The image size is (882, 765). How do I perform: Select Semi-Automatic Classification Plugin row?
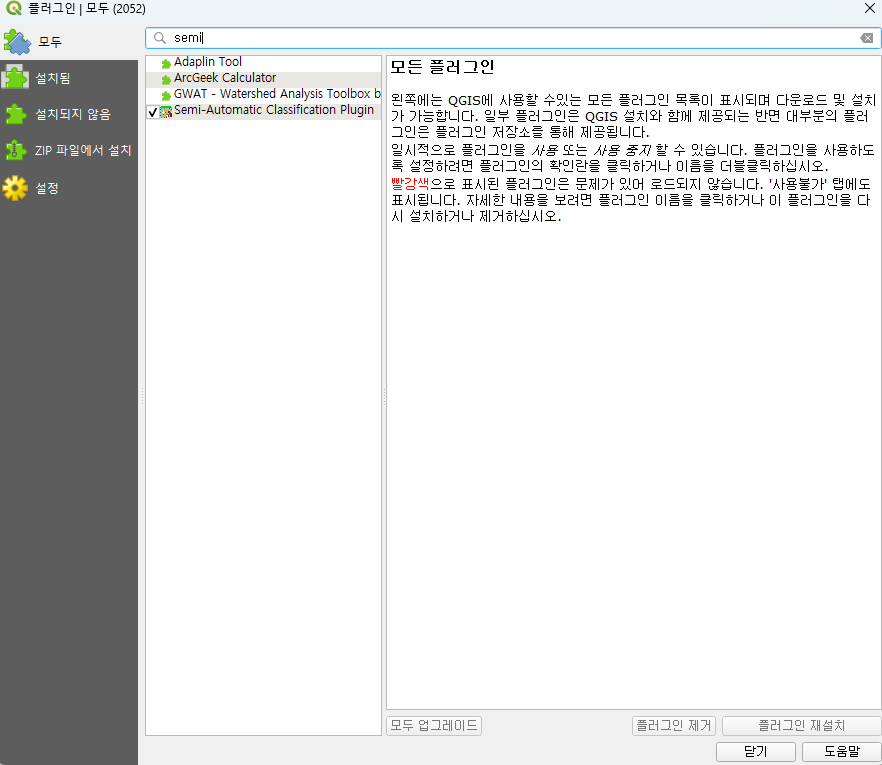point(263,110)
